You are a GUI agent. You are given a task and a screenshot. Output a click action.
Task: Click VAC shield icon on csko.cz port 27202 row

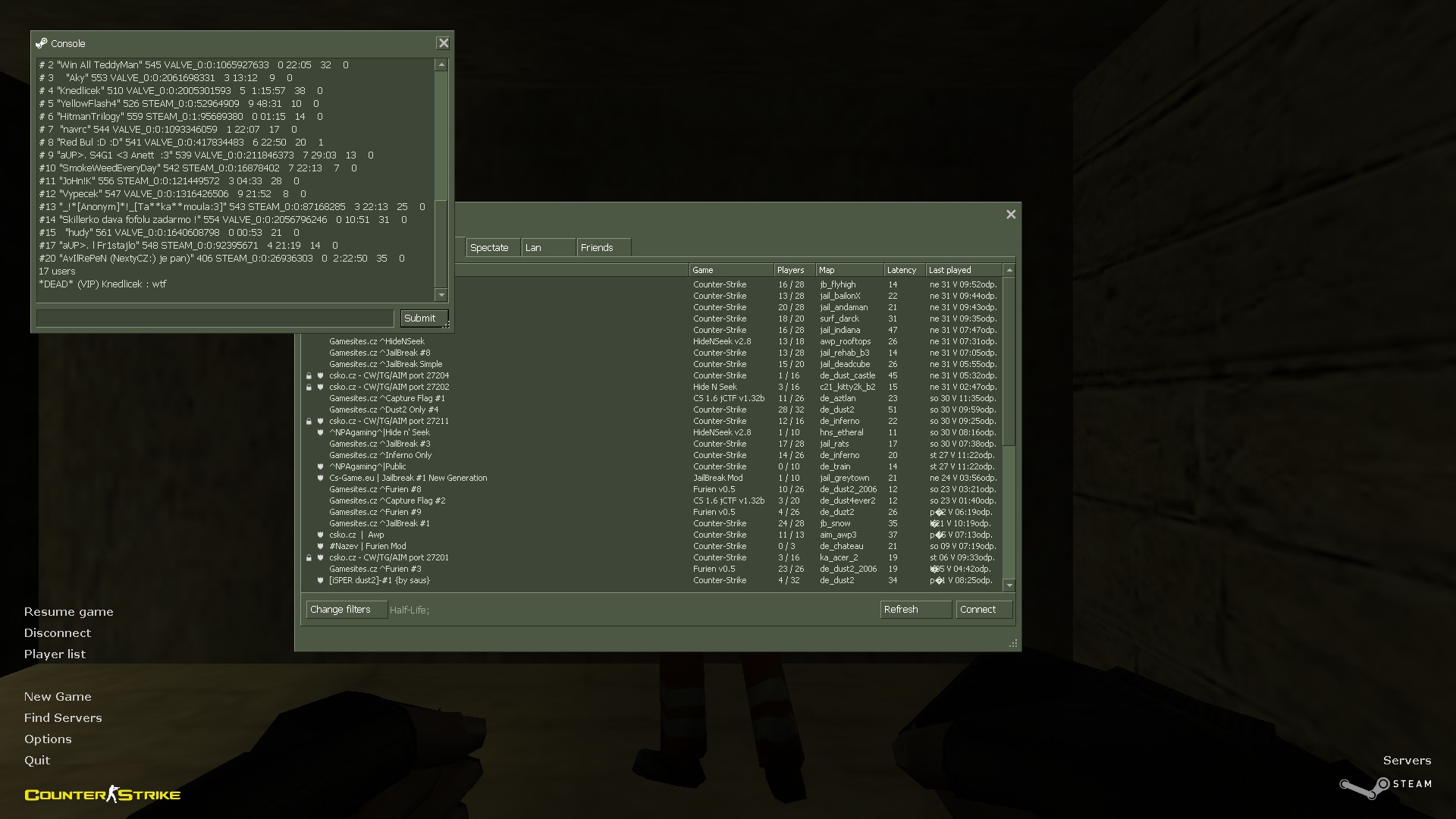(x=320, y=388)
